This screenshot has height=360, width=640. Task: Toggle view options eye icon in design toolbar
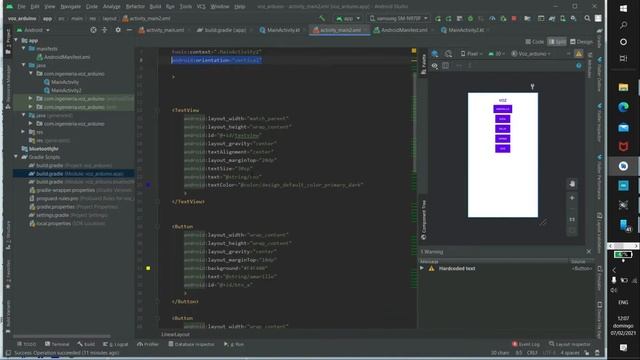coord(435,66)
